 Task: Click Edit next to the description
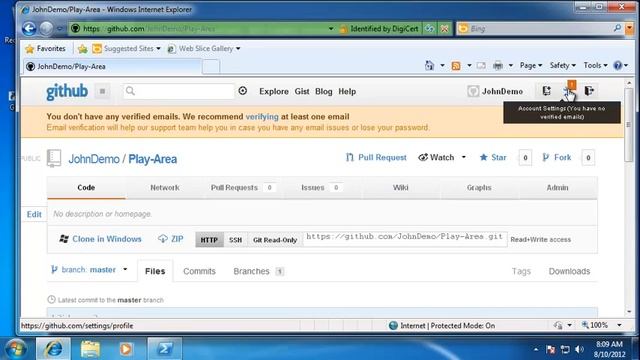click(x=34, y=214)
